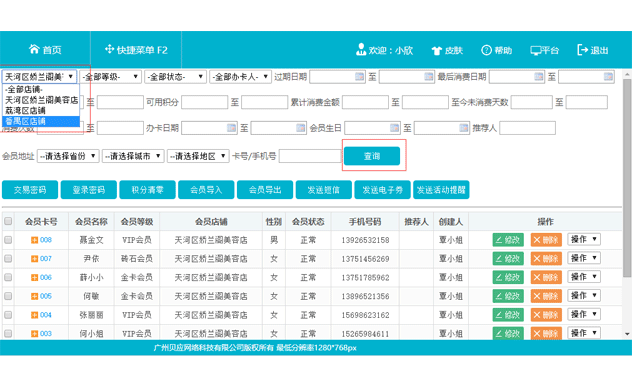Image resolution: width=632 pixels, height=384 pixels.
Task: Tick the select-all header checkbox
Action: (8, 221)
